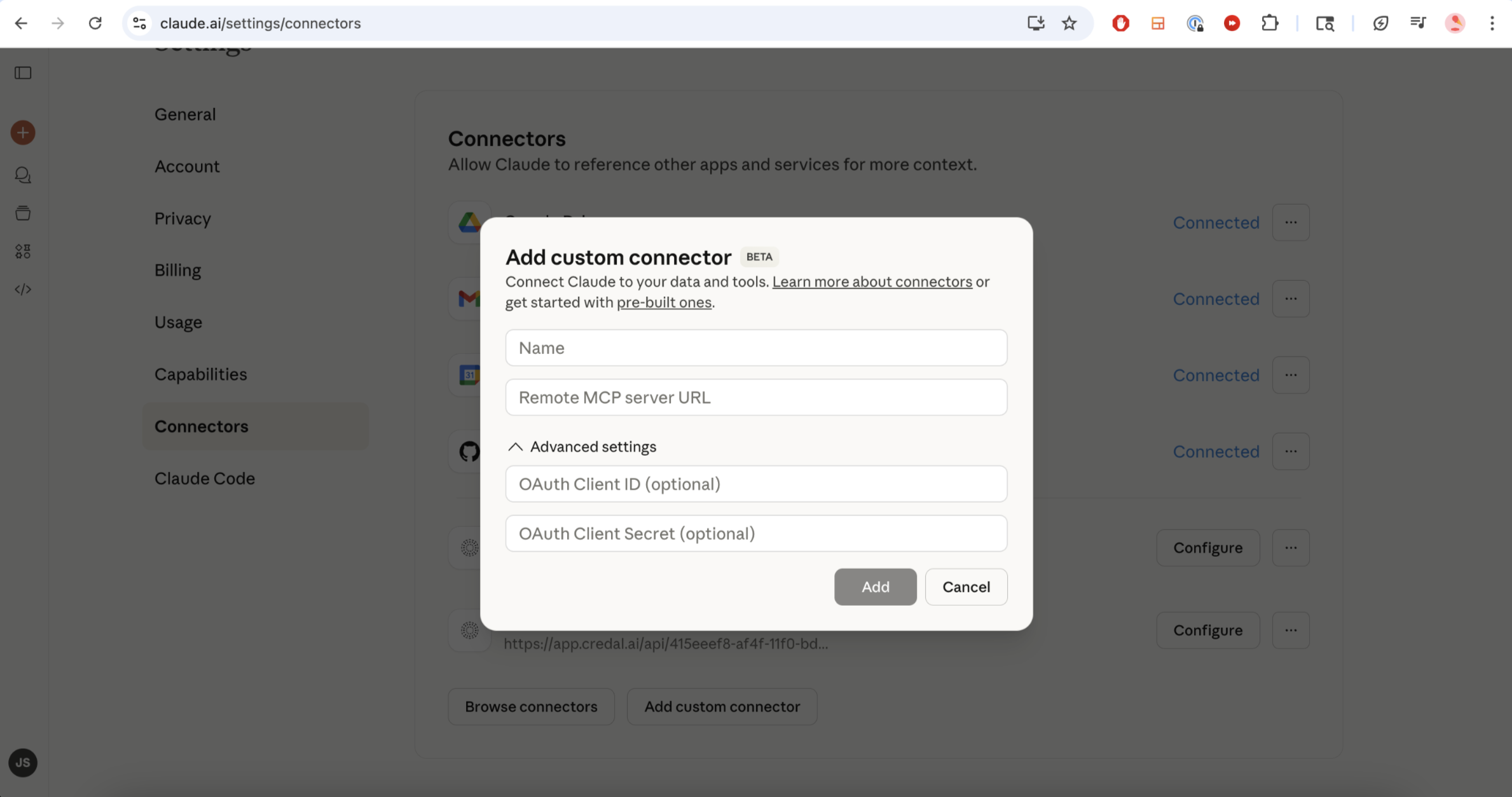Bookmark page with the star icon

1069,24
